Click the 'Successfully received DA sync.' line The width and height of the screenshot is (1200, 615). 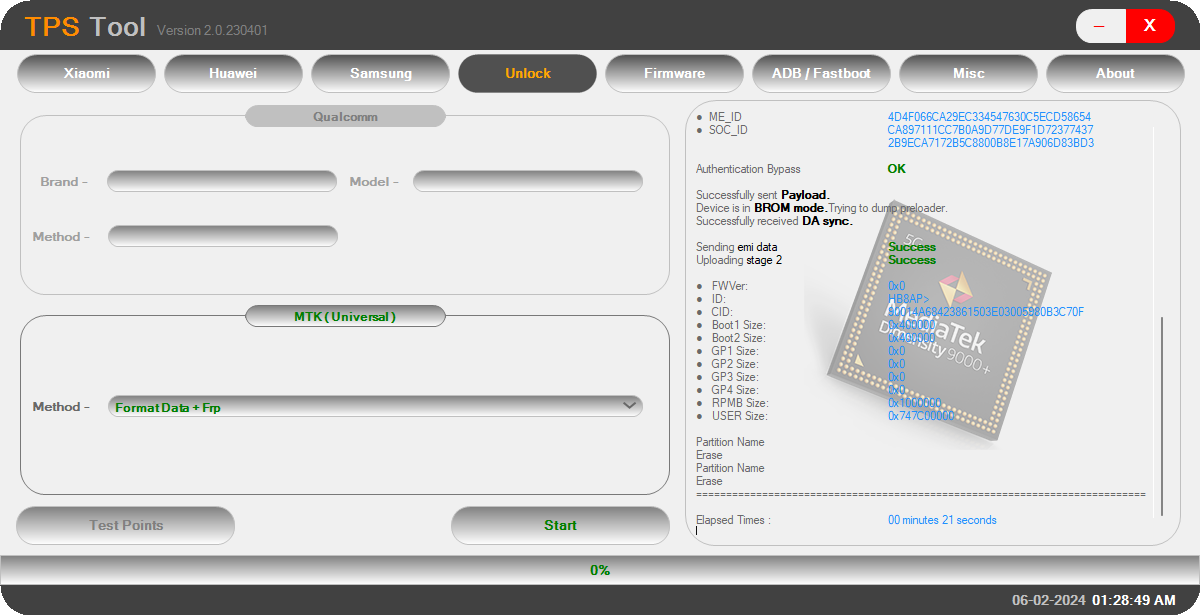[x=774, y=221]
